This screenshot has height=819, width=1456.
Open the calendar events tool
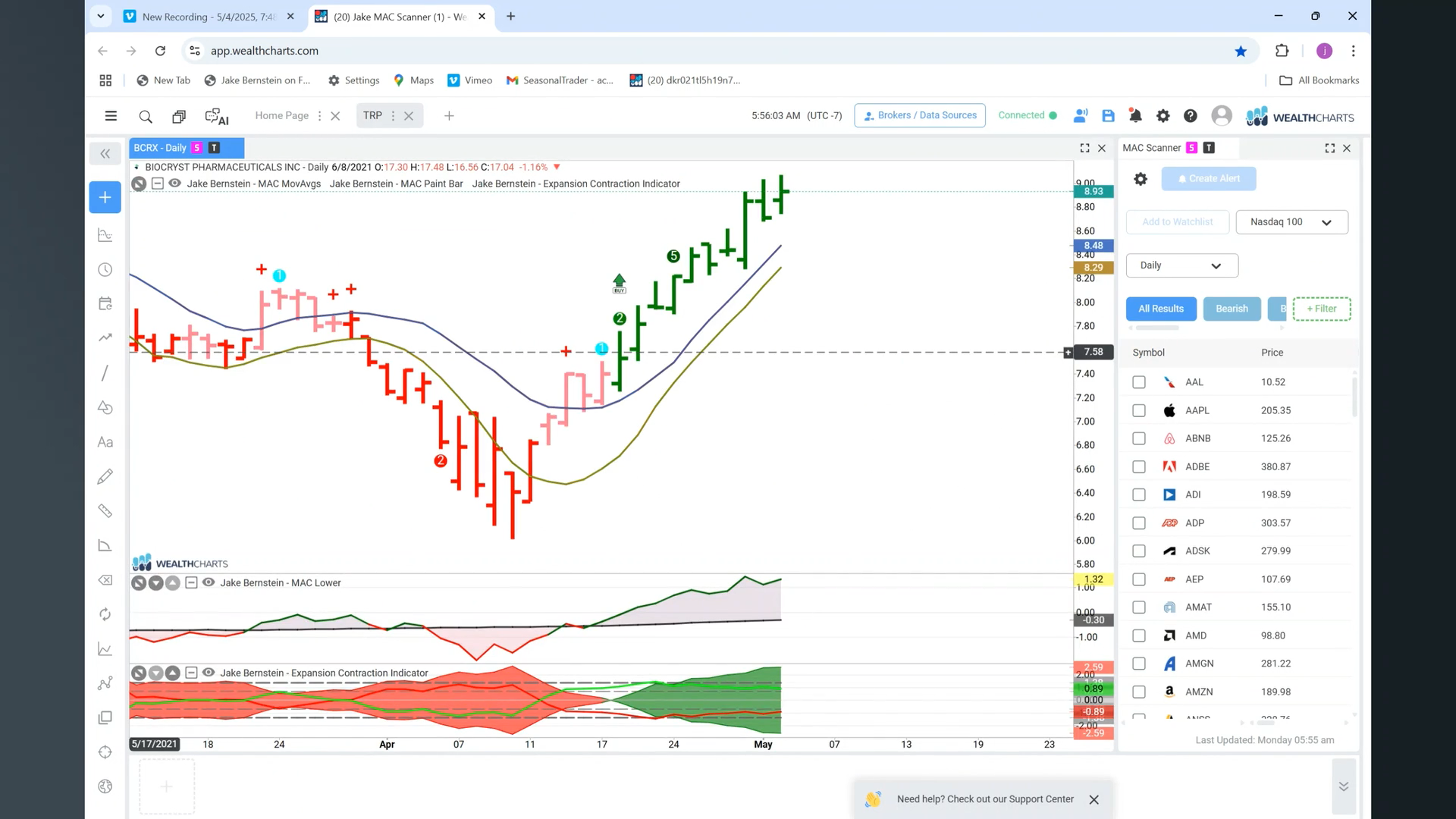click(x=105, y=303)
